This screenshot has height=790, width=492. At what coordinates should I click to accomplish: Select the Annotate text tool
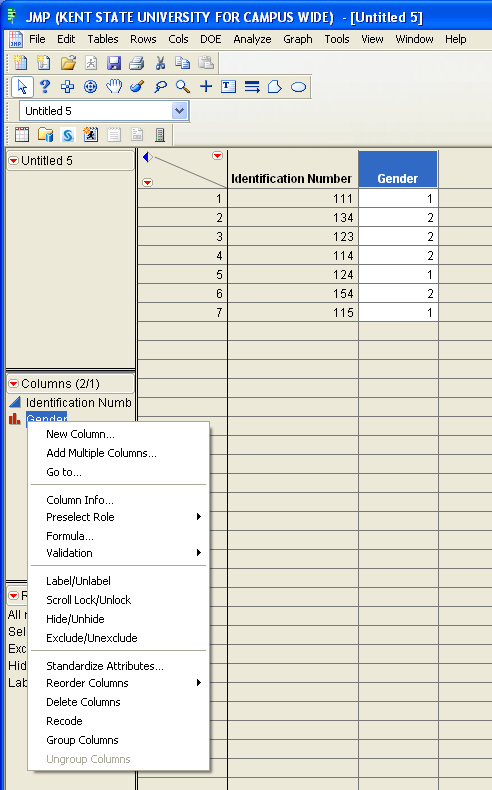click(x=228, y=87)
